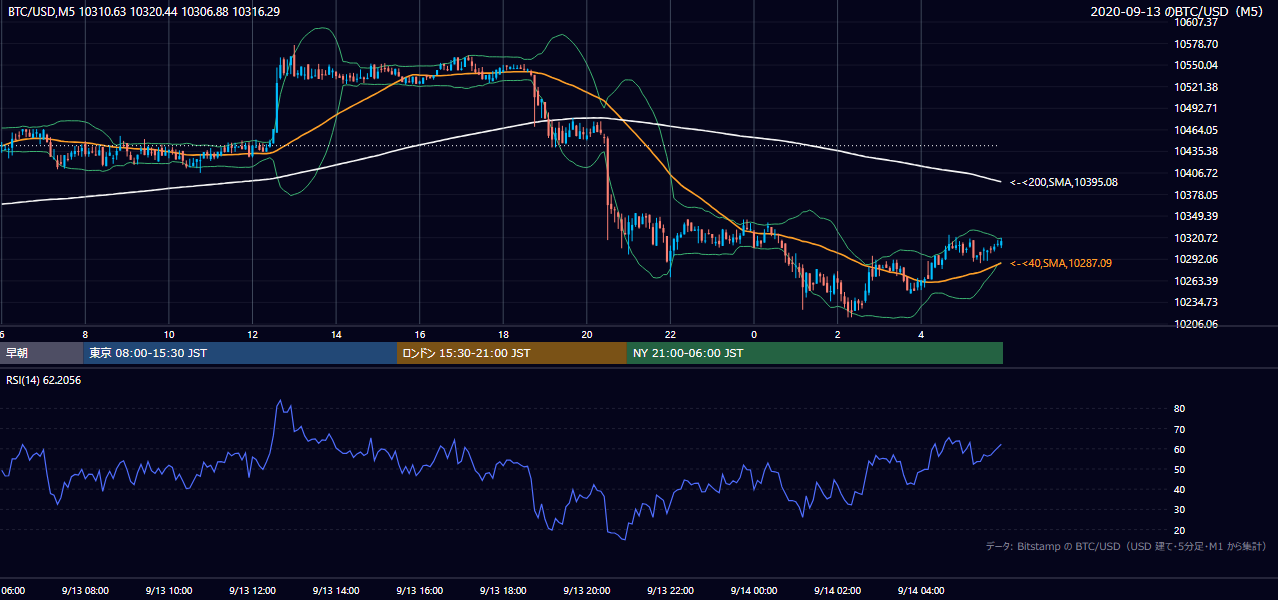Select the ロンドン 15:30-21:00 JST session bar

pos(512,353)
